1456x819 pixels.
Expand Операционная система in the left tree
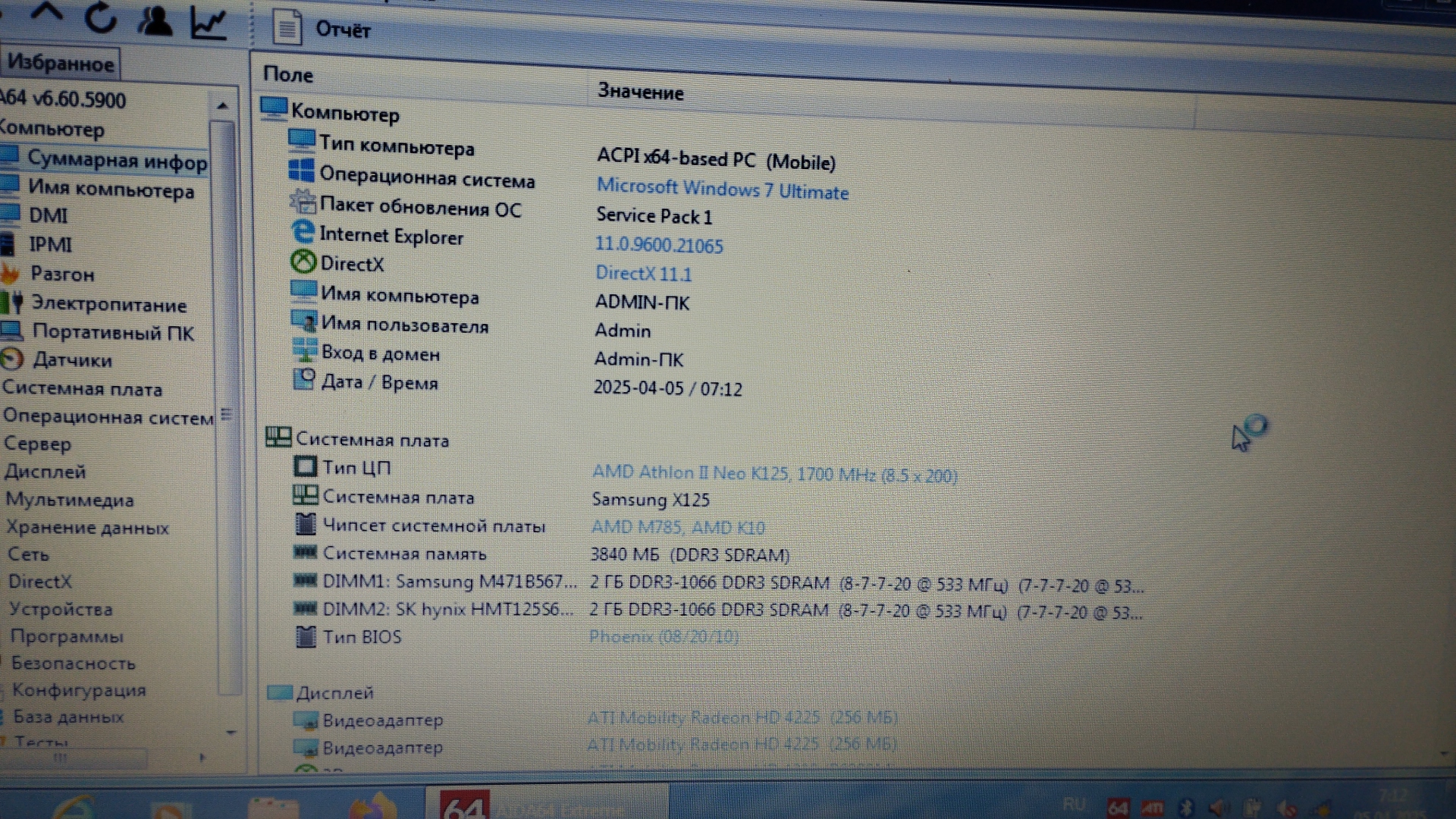click(x=108, y=416)
